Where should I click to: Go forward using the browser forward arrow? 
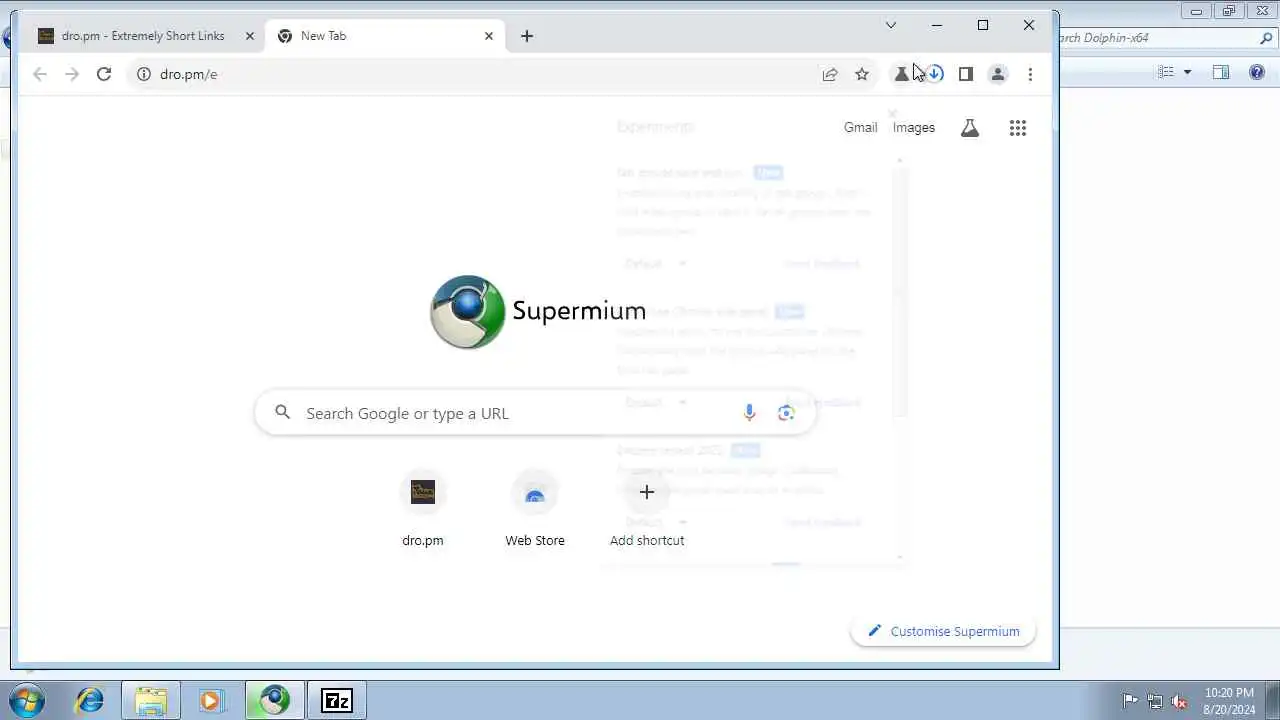point(72,74)
